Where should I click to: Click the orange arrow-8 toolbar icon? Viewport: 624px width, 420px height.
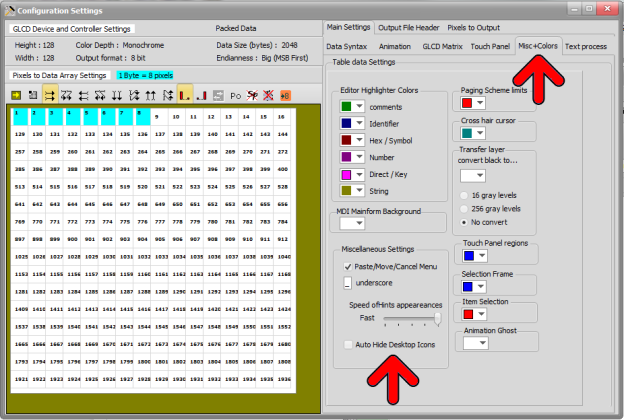click(x=285, y=96)
